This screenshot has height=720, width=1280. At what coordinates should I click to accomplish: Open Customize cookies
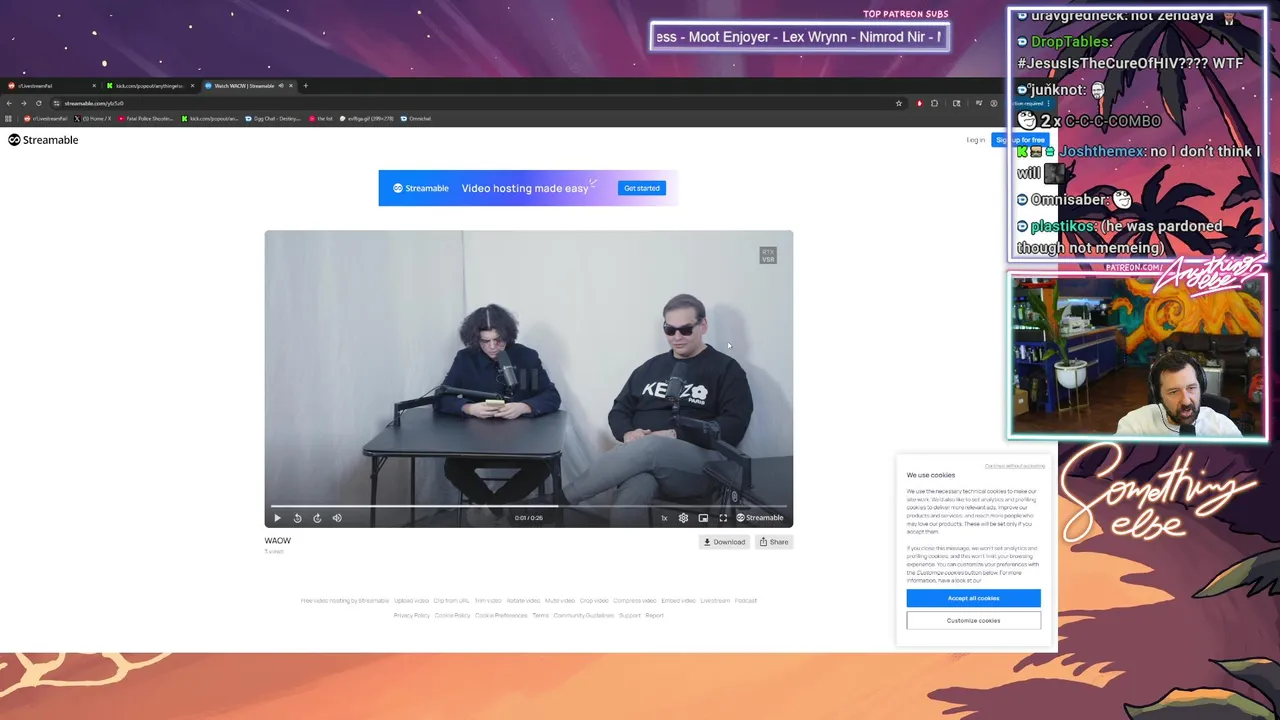pos(973,621)
